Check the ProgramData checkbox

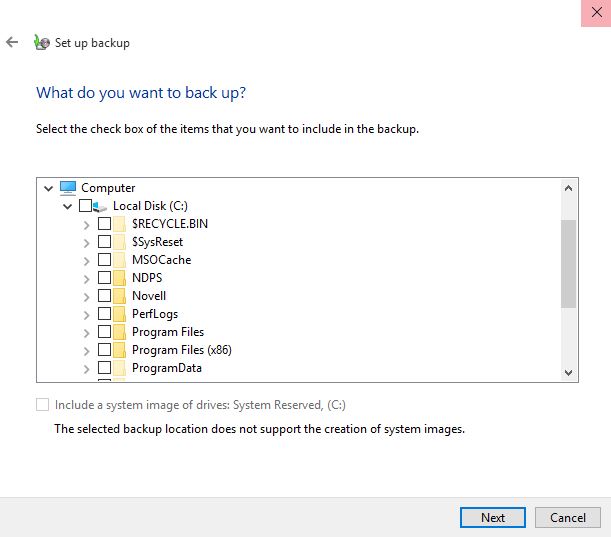click(104, 367)
